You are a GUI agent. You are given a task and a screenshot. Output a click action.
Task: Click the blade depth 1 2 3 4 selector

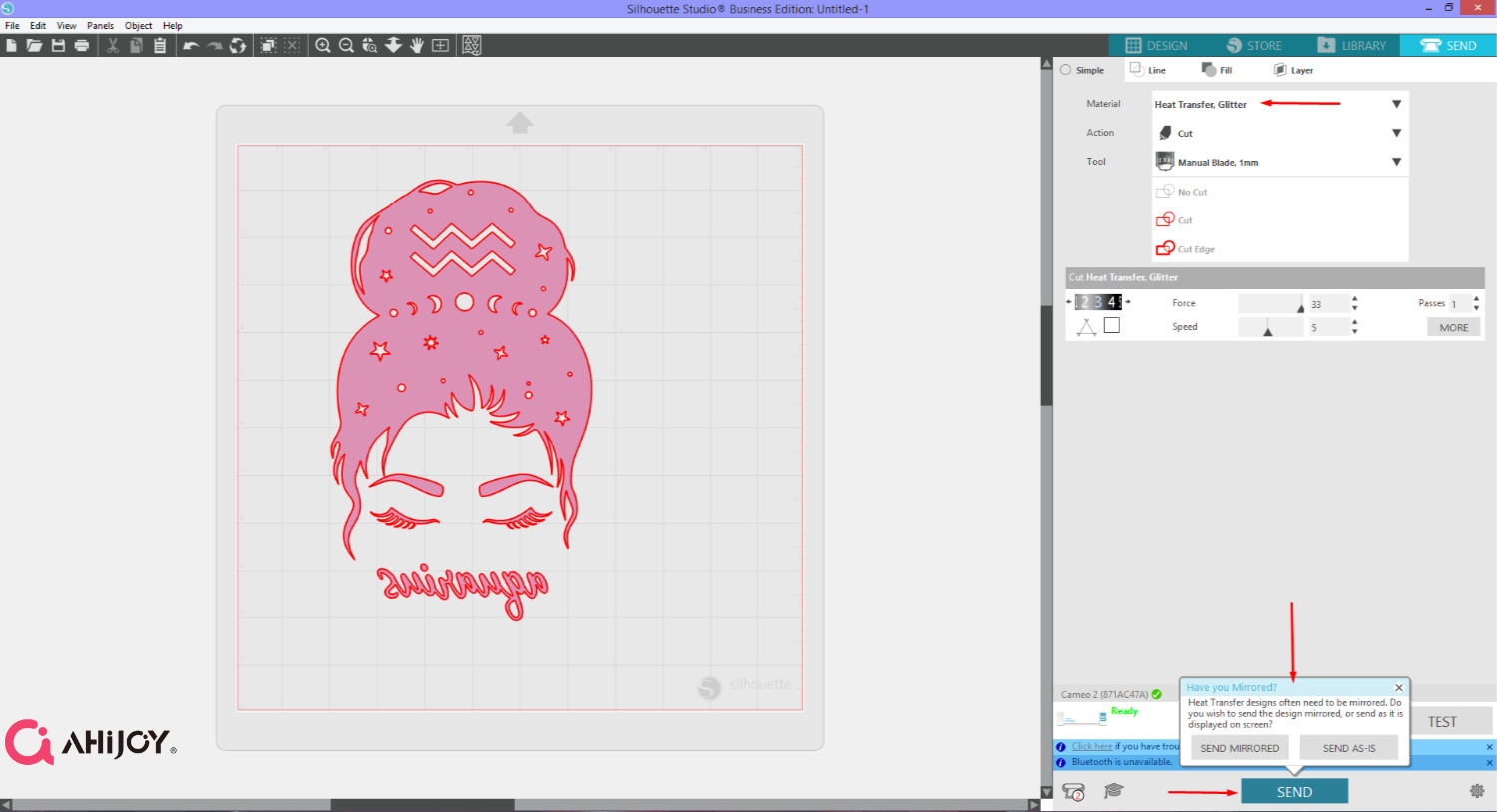[x=1098, y=302]
